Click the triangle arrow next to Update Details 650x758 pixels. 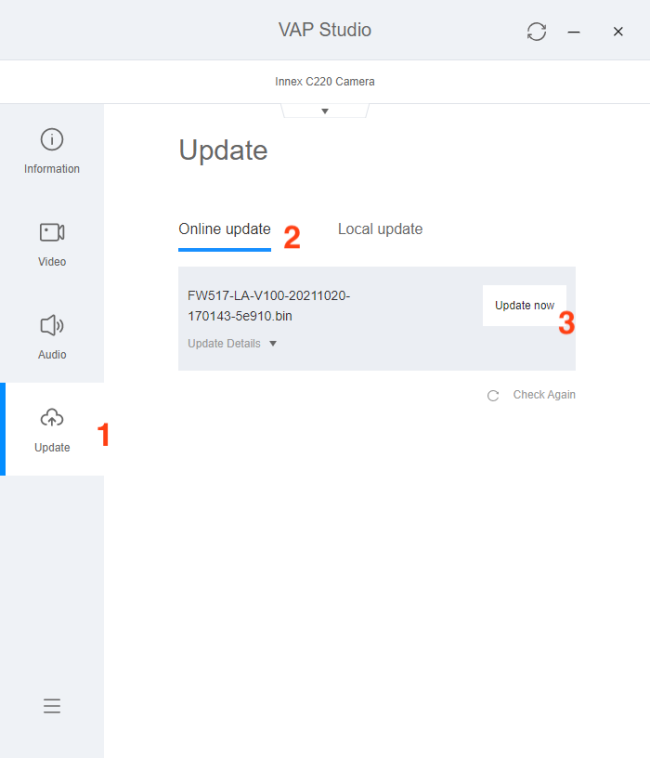coord(273,344)
